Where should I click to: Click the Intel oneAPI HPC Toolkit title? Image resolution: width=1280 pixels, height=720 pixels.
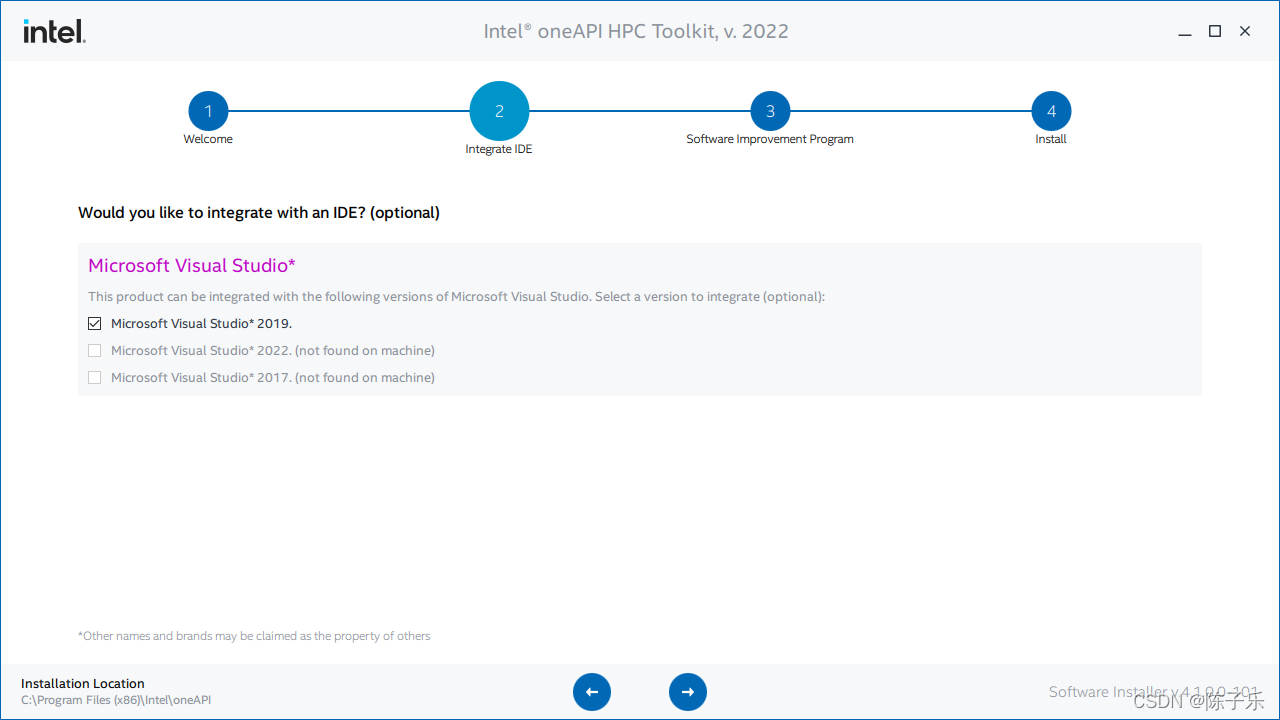636,31
